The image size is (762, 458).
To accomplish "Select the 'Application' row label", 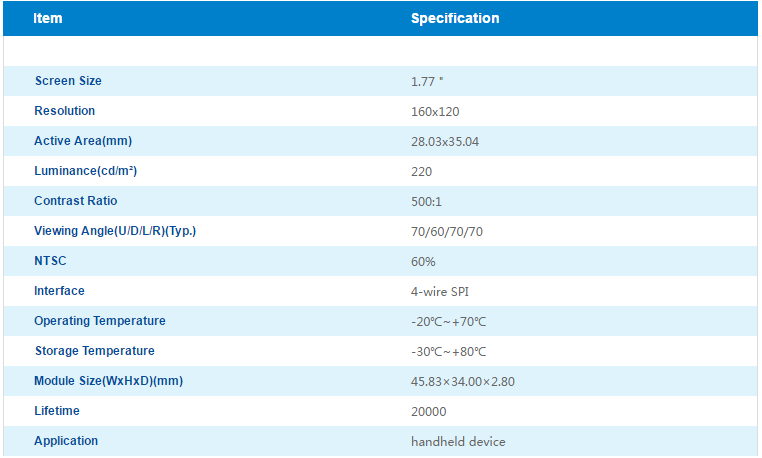I will coord(66,441).
